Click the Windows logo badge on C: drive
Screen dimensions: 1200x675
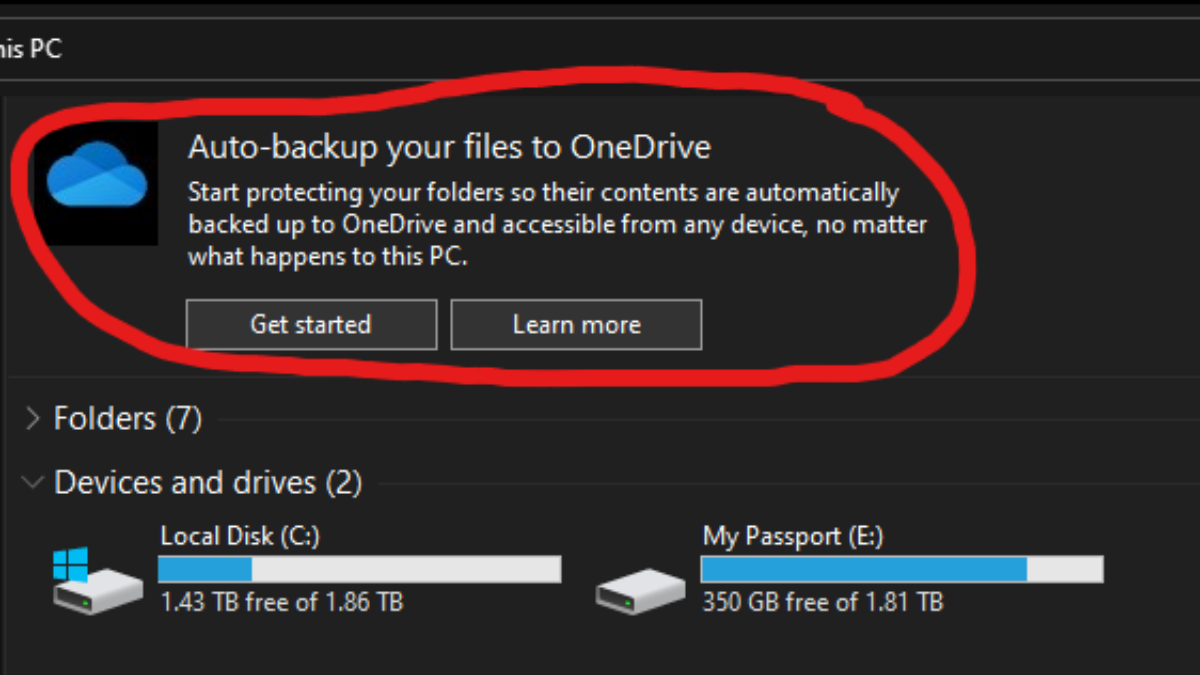click(71, 563)
